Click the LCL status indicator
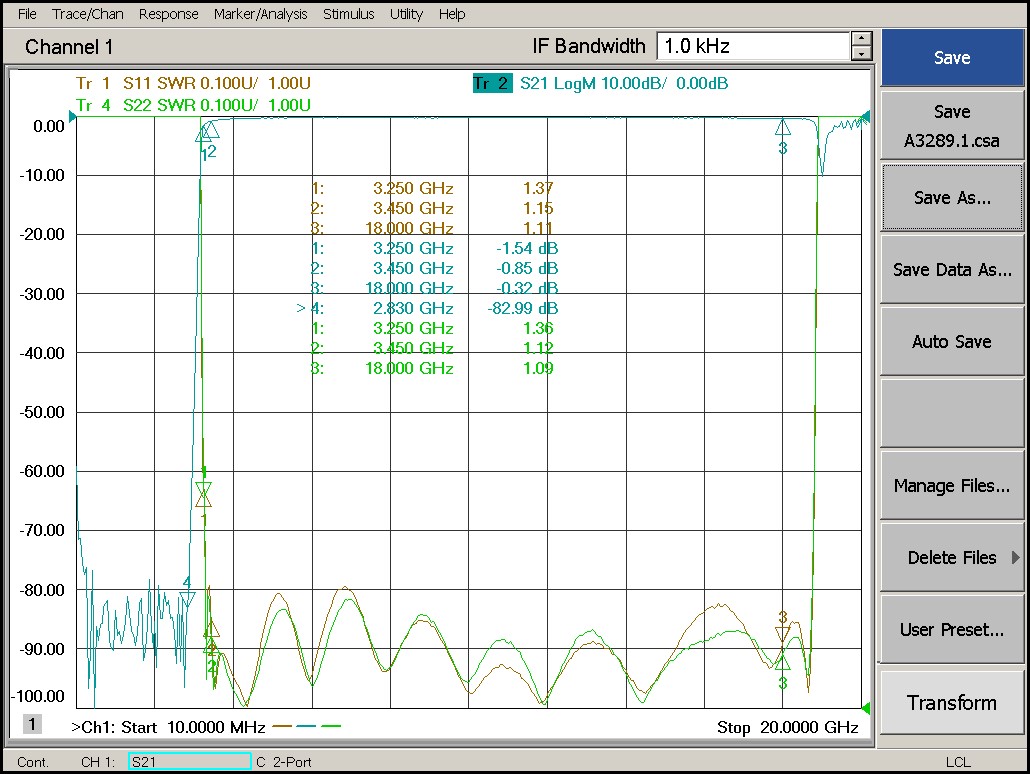The height and width of the screenshot is (774, 1030). 958,762
